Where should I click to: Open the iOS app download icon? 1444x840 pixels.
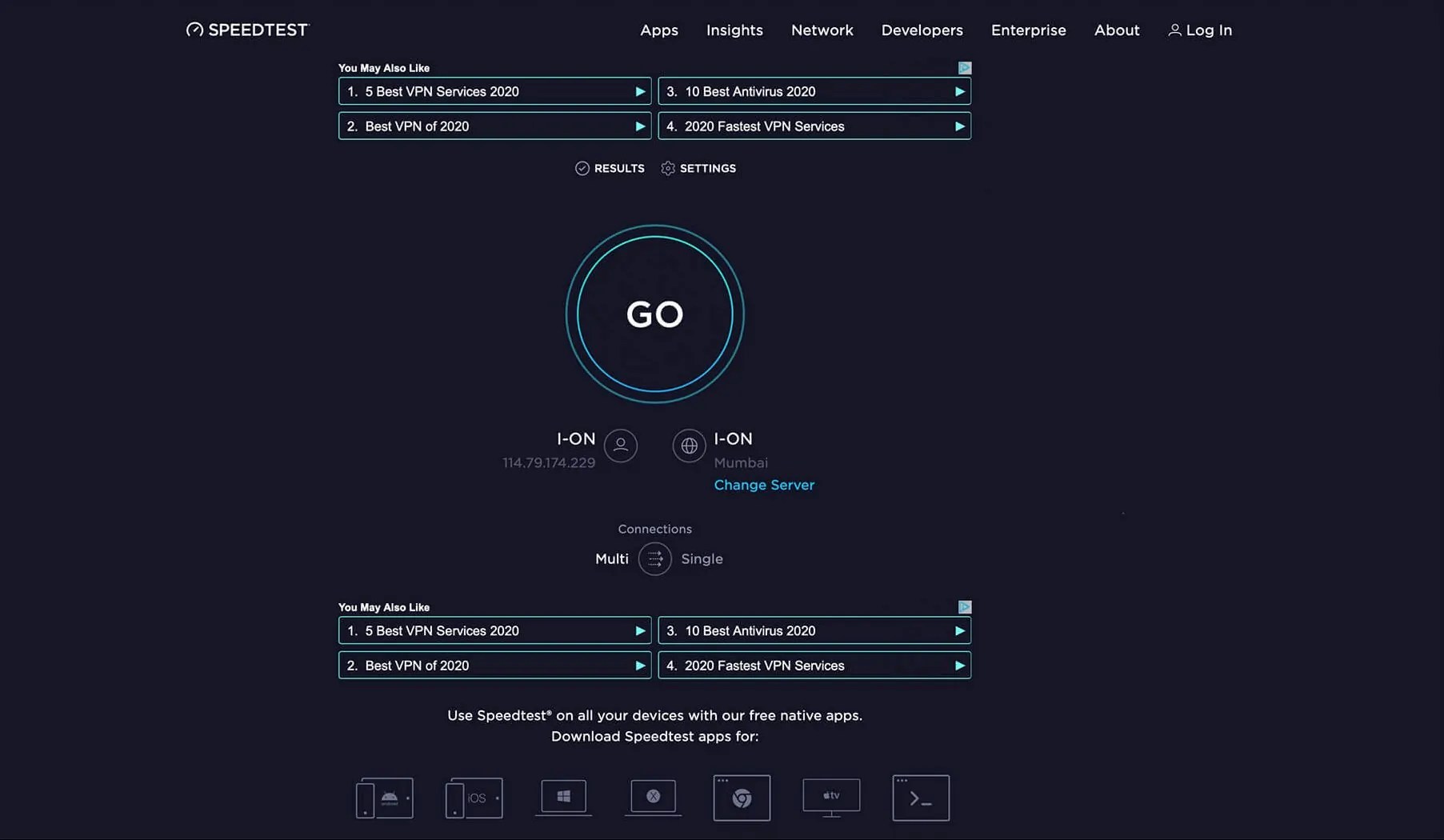pos(474,798)
